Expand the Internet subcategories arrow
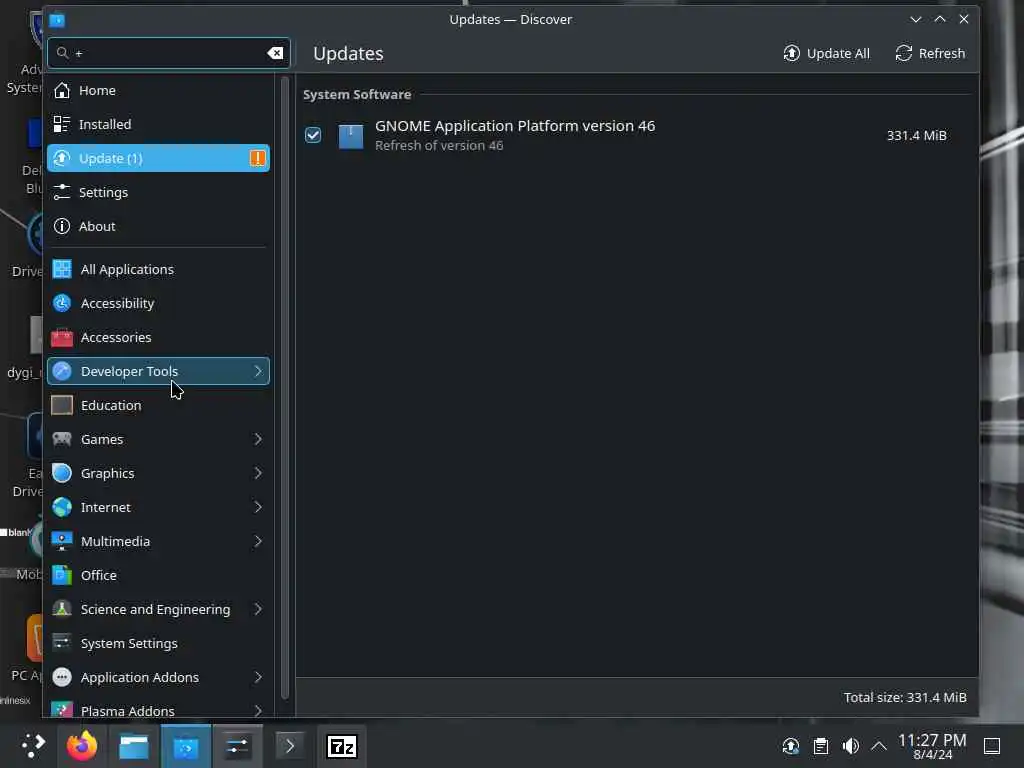Screen dimensions: 1024x768 tap(258, 507)
